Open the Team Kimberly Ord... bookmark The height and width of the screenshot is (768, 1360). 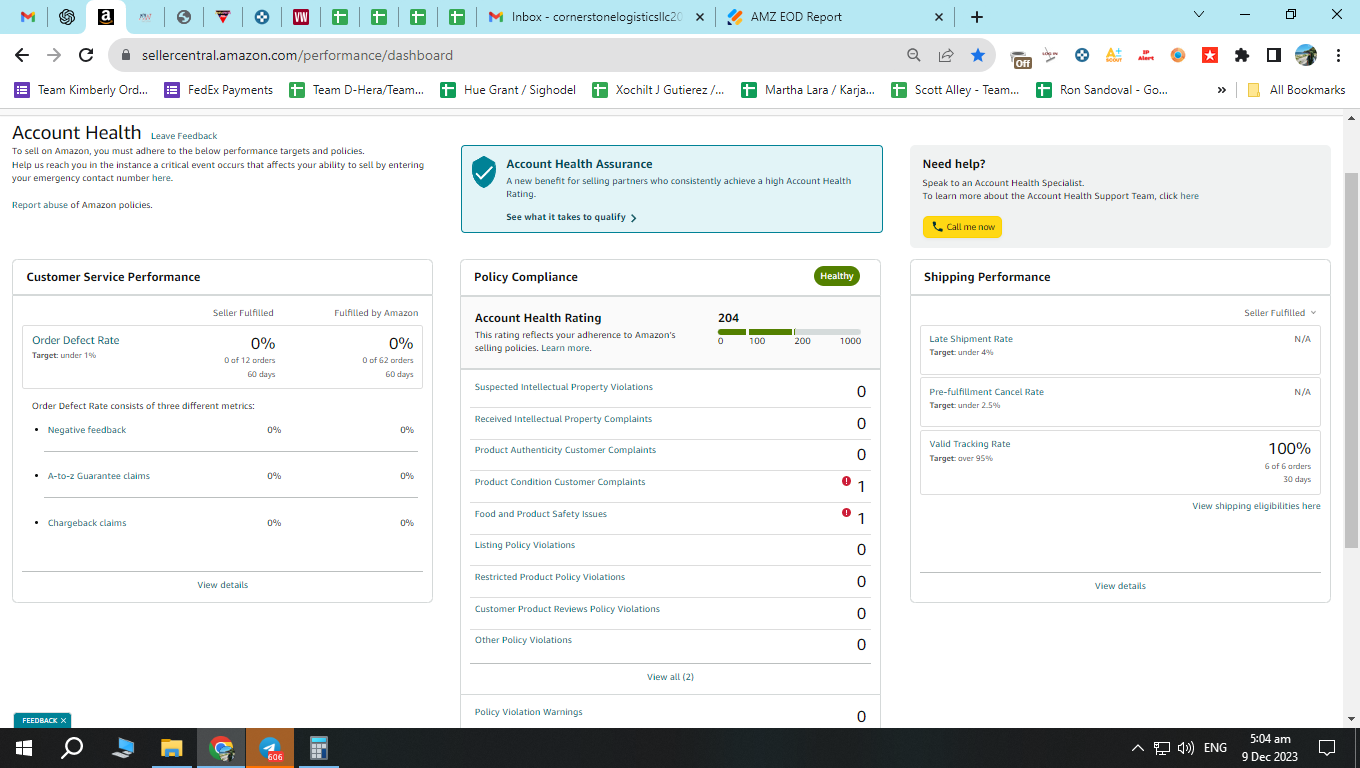click(81, 90)
